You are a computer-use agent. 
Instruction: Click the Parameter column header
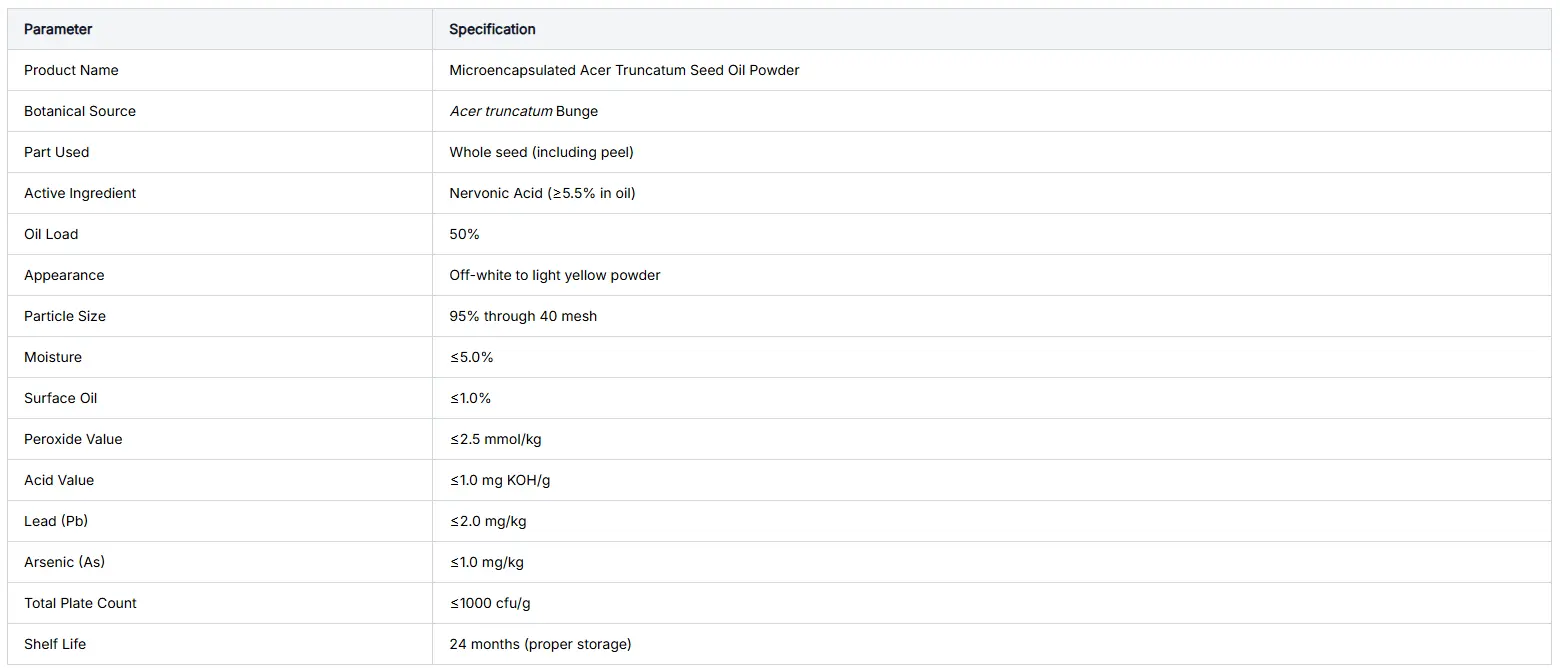(x=58, y=29)
